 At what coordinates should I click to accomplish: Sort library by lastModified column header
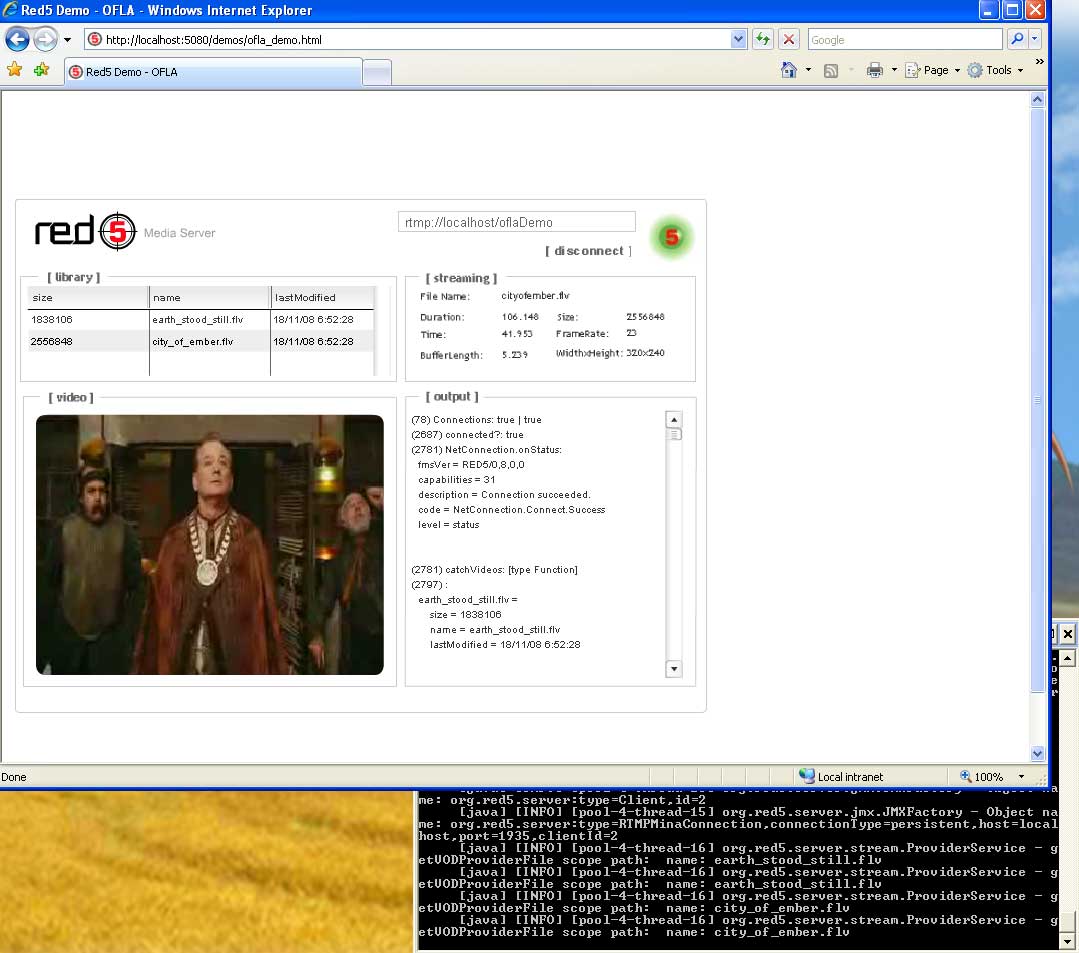tap(322, 297)
